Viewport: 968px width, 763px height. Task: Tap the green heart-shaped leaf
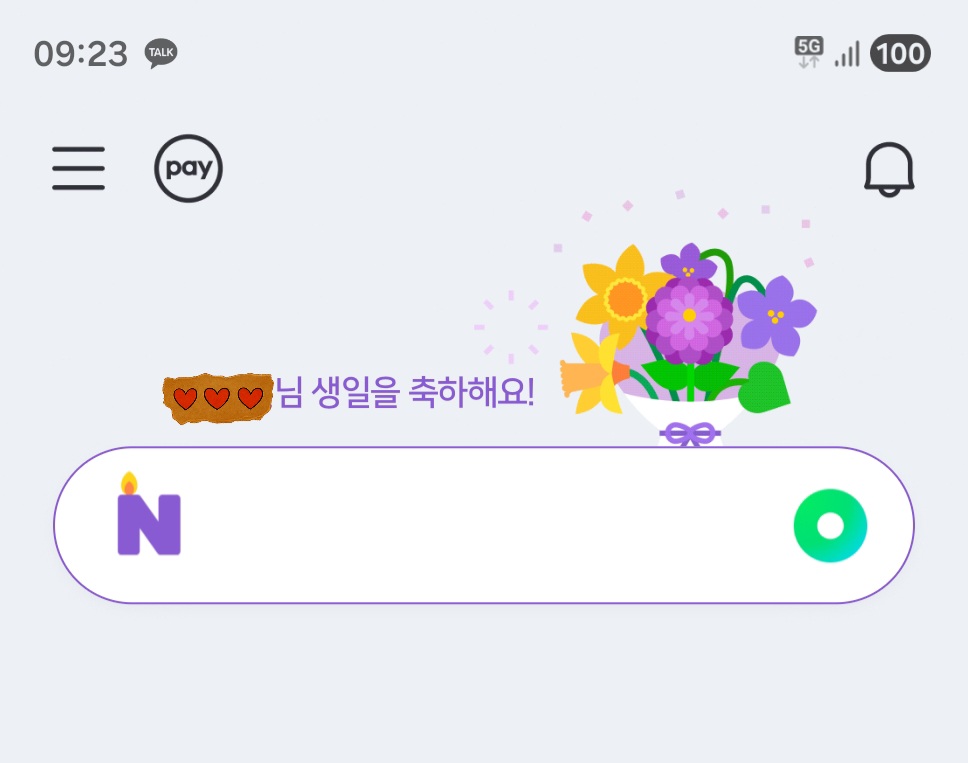[x=764, y=388]
